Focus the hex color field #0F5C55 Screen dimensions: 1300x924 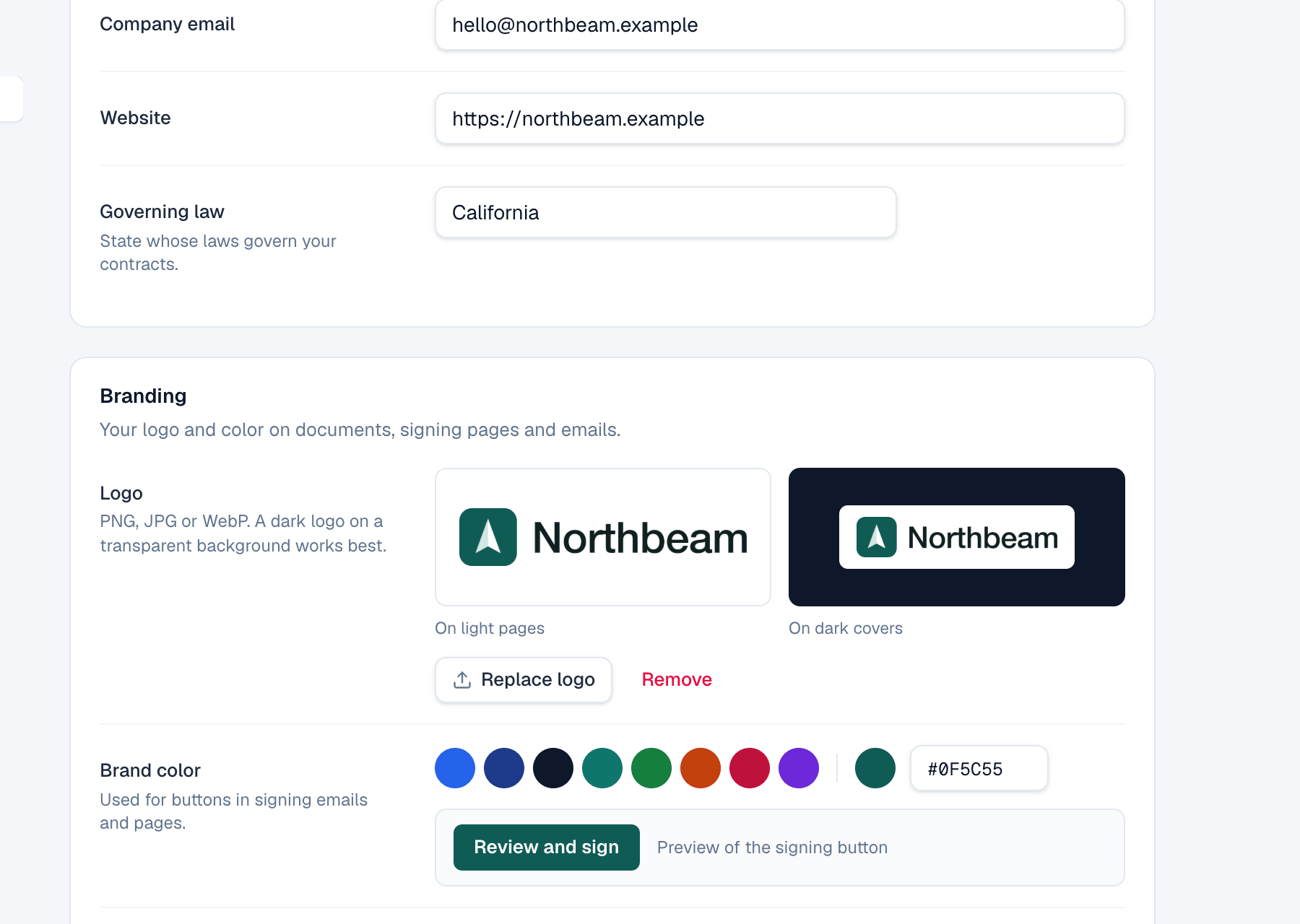click(979, 769)
